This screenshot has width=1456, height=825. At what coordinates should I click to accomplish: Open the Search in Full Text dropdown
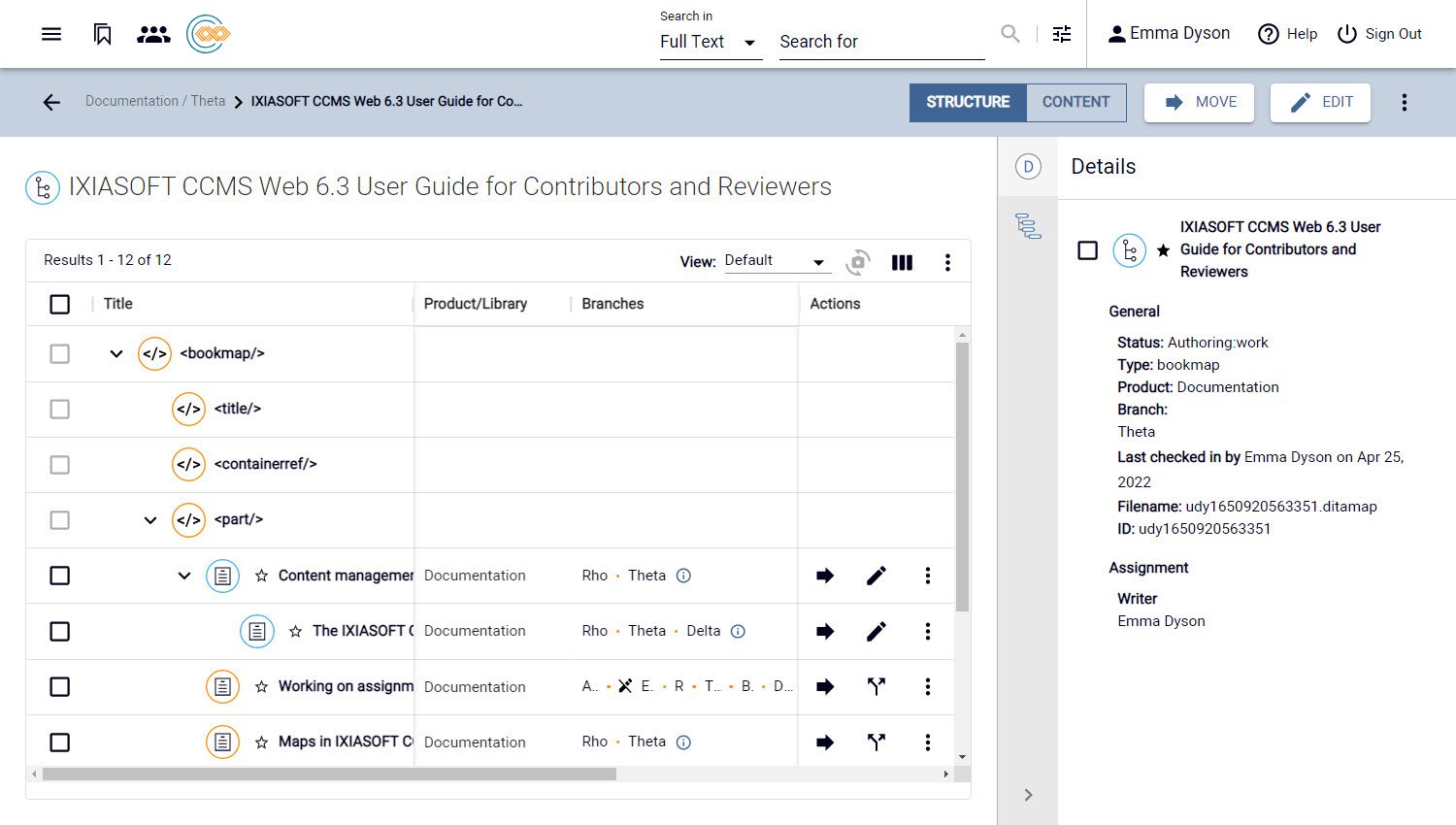(x=711, y=42)
